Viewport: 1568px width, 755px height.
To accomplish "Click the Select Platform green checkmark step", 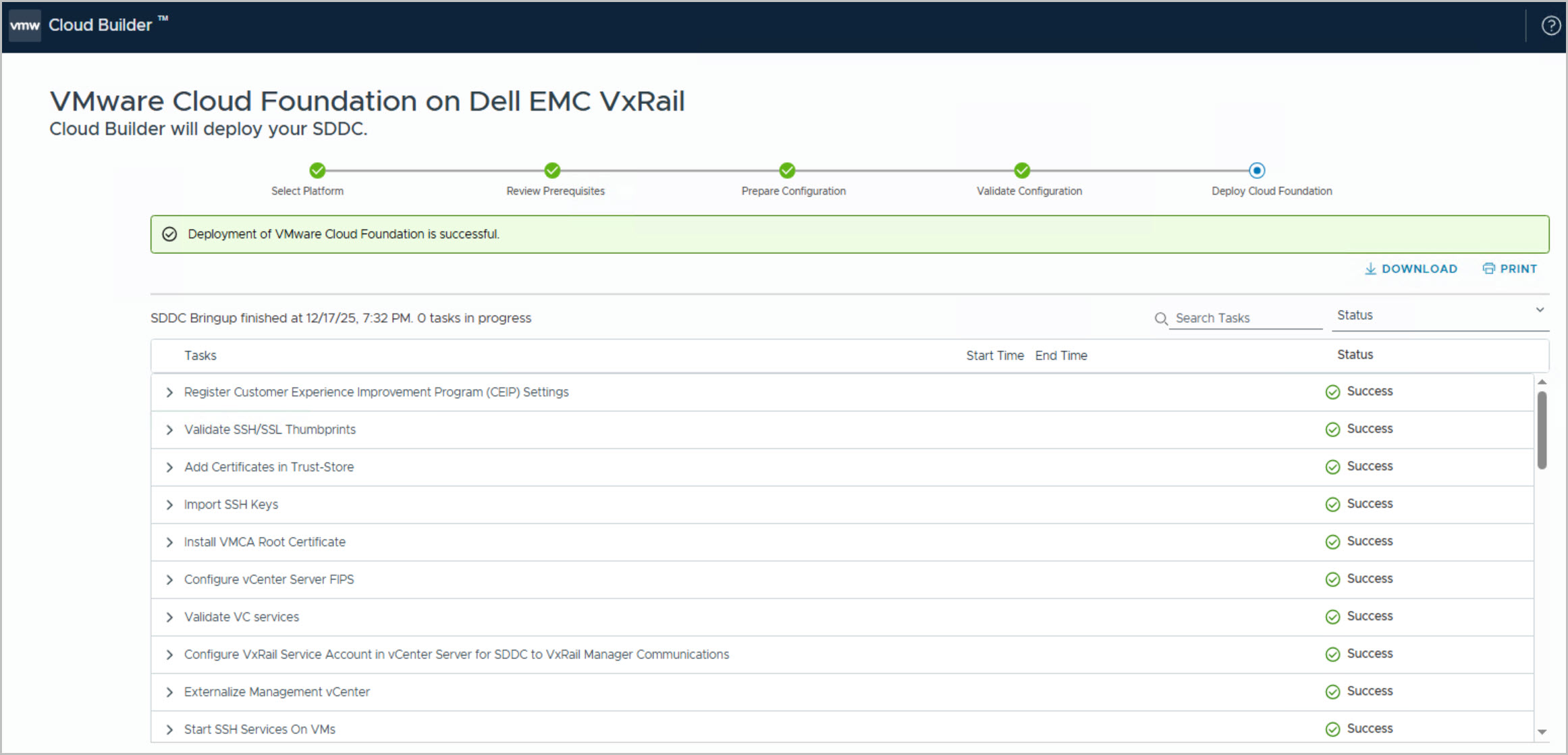I will (317, 170).
